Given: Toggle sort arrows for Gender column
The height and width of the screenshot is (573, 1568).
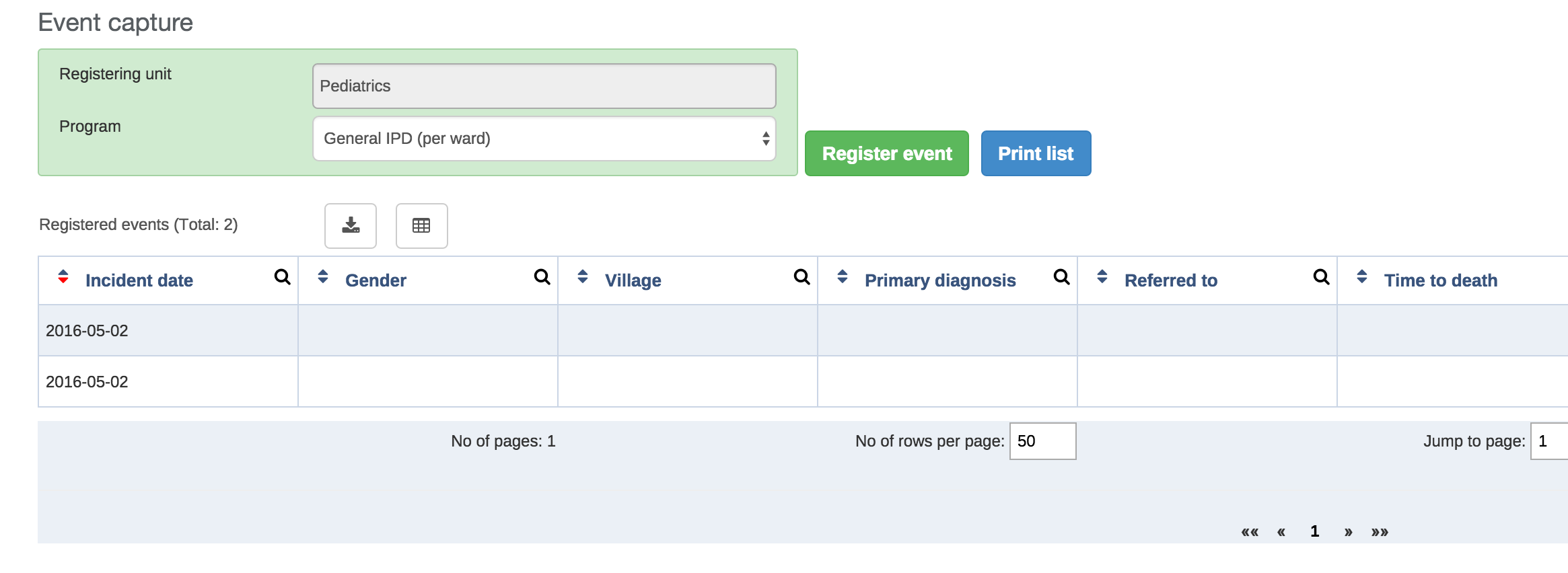Looking at the screenshot, I should point(323,276).
